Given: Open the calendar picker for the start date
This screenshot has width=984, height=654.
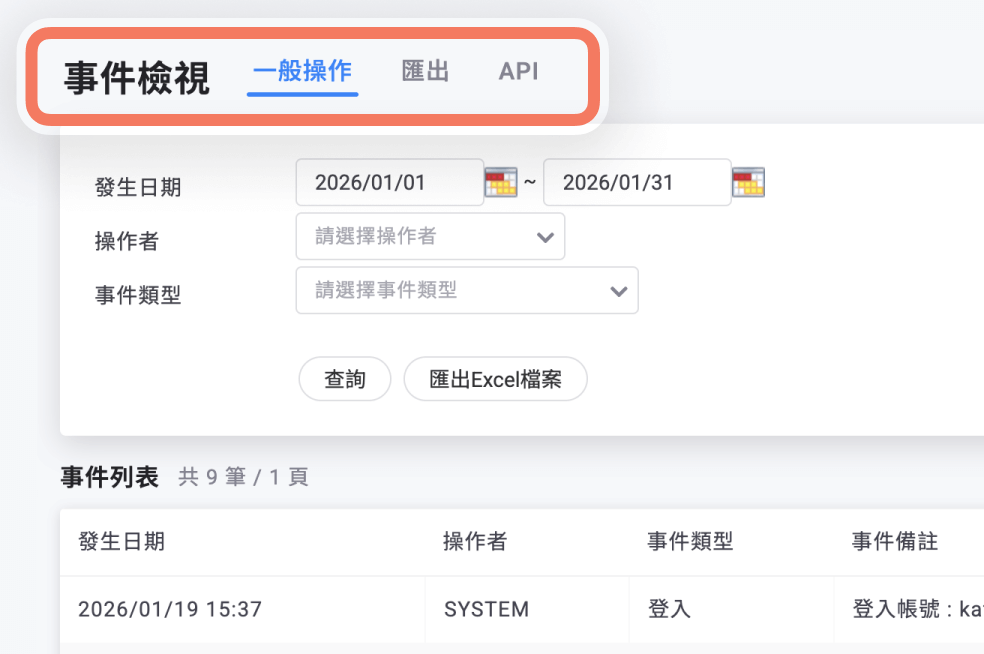Looking at the screenshot, I should tap(501, 182).
